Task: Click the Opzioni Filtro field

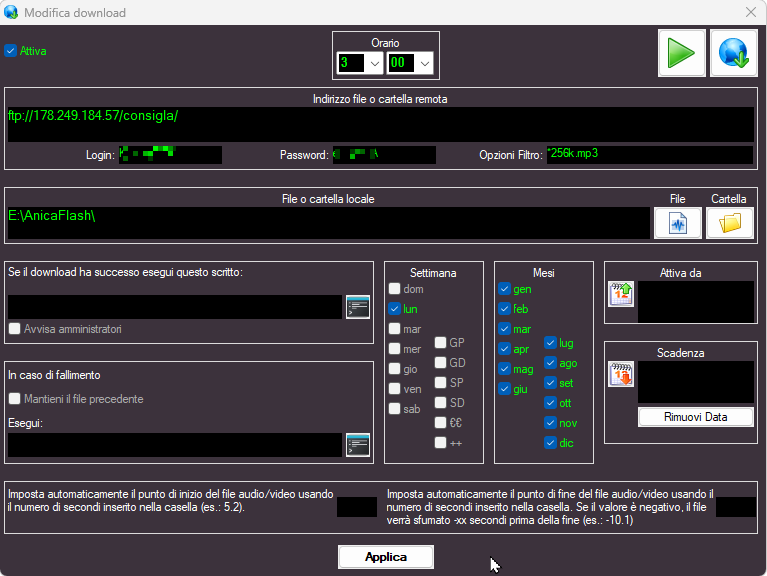Action: pyautogui.click(x=650, y=155)
